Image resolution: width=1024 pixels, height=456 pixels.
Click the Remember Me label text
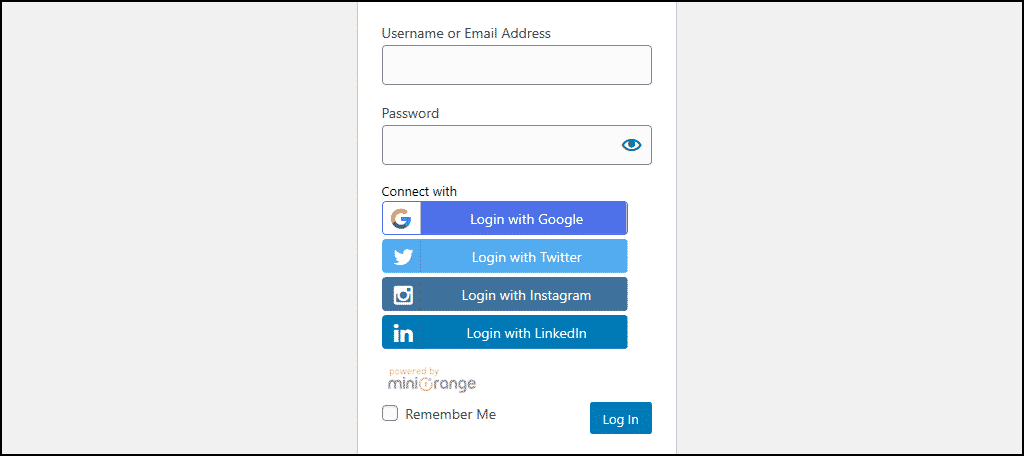[451, 414]
